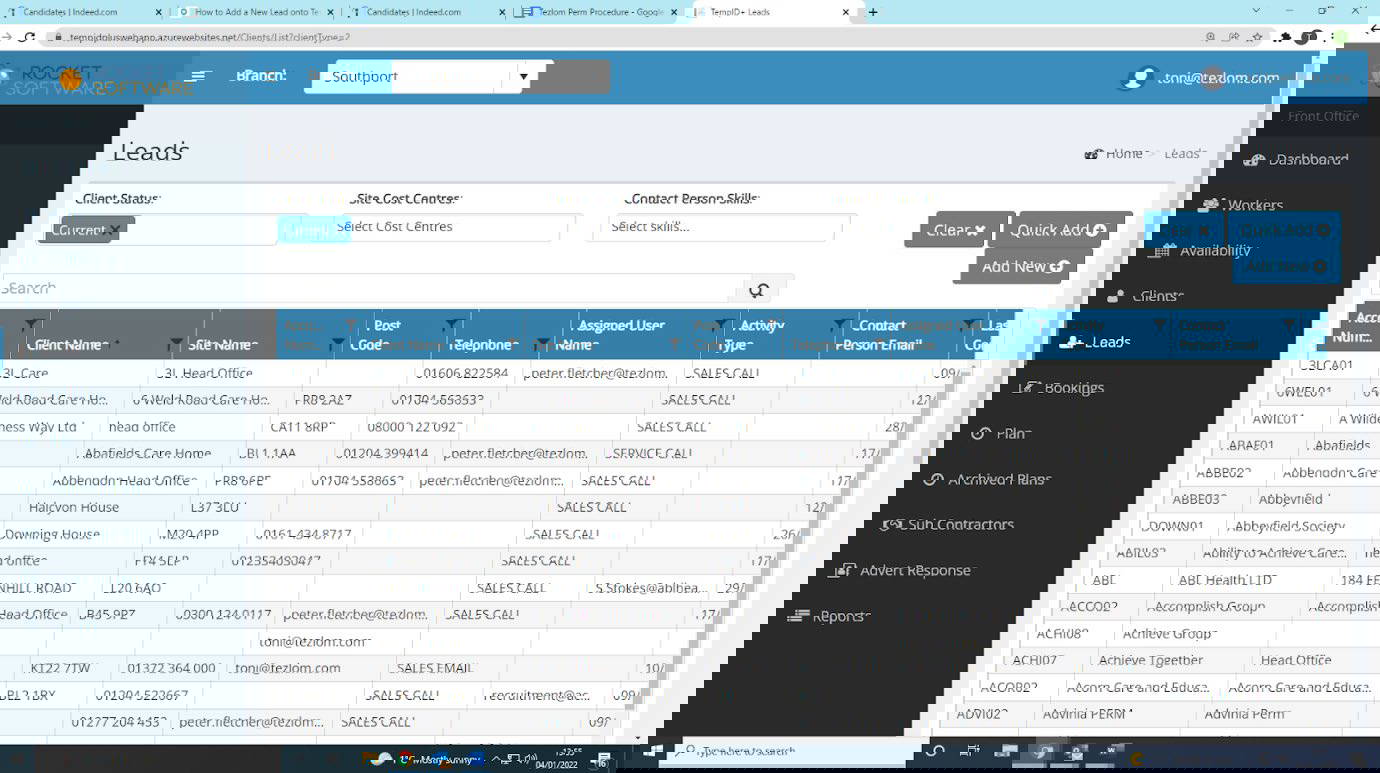The height and width of the screenshot is (773, 1380).
Task: Click the Home breadcrumb link
Action: point(1124,153)
